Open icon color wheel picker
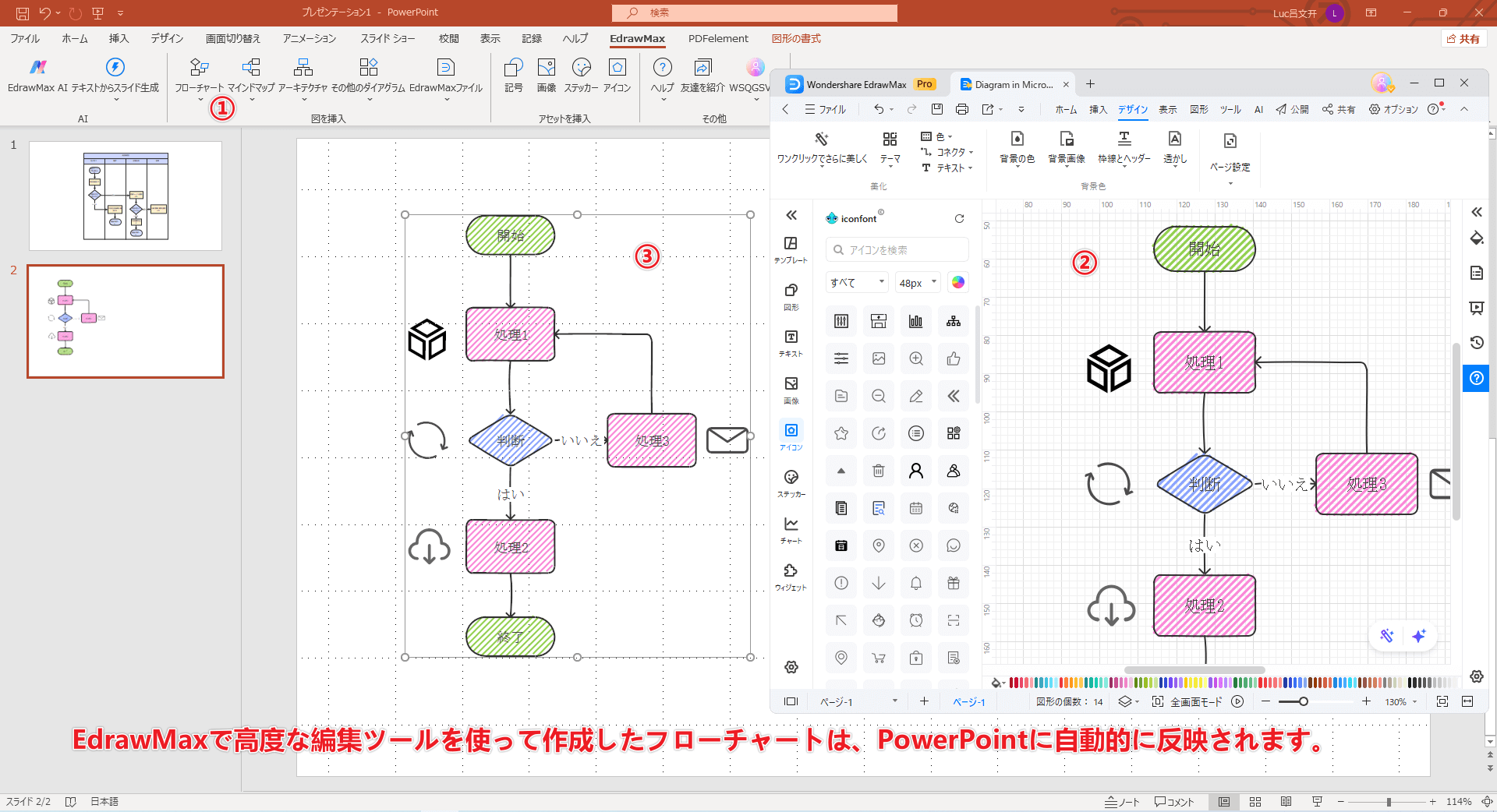The width and height of the screenshot is (1497, 812). tap(958, 282)
